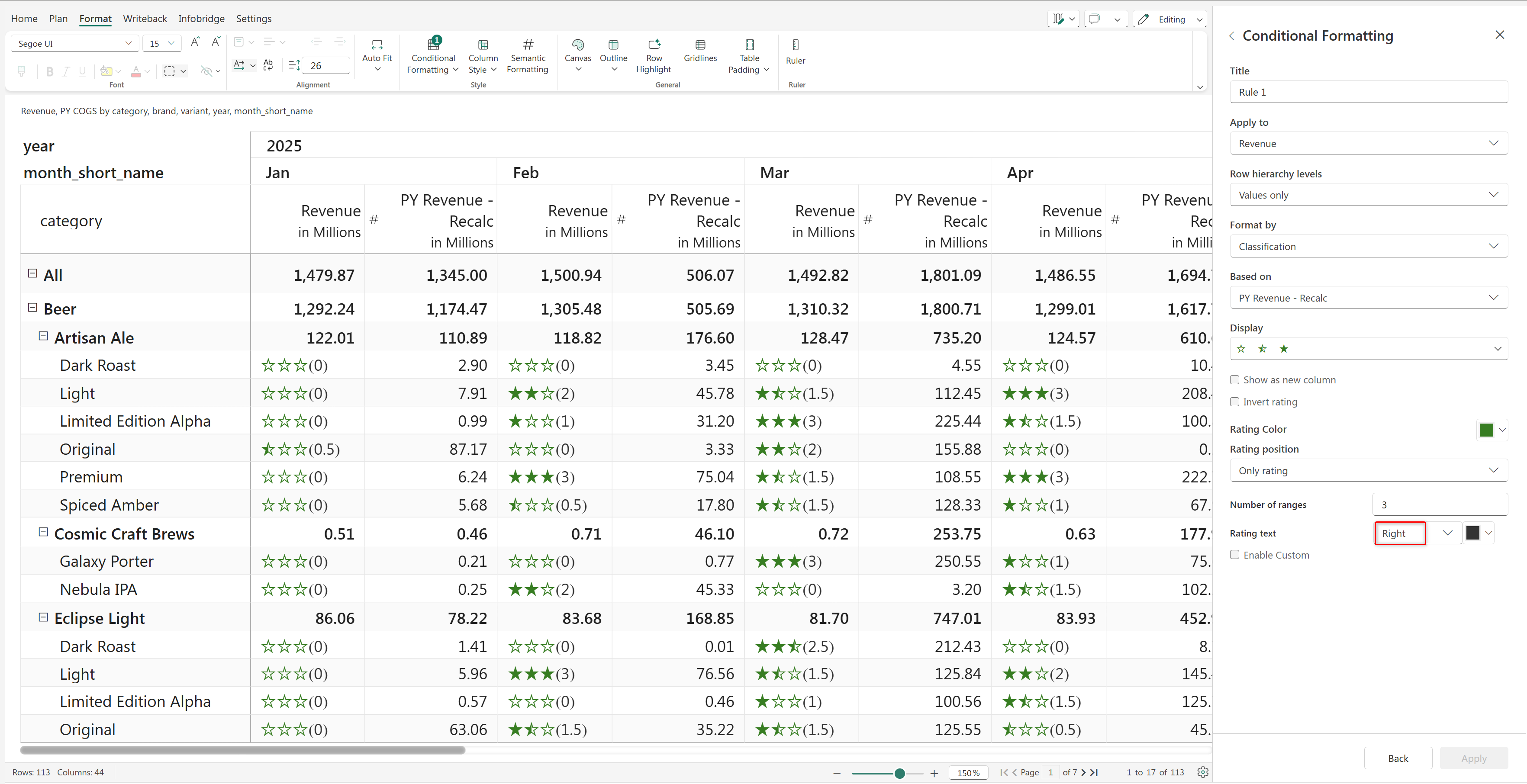
Task: Open the Format by Classification dropdown
Action: coord(1368,247)
